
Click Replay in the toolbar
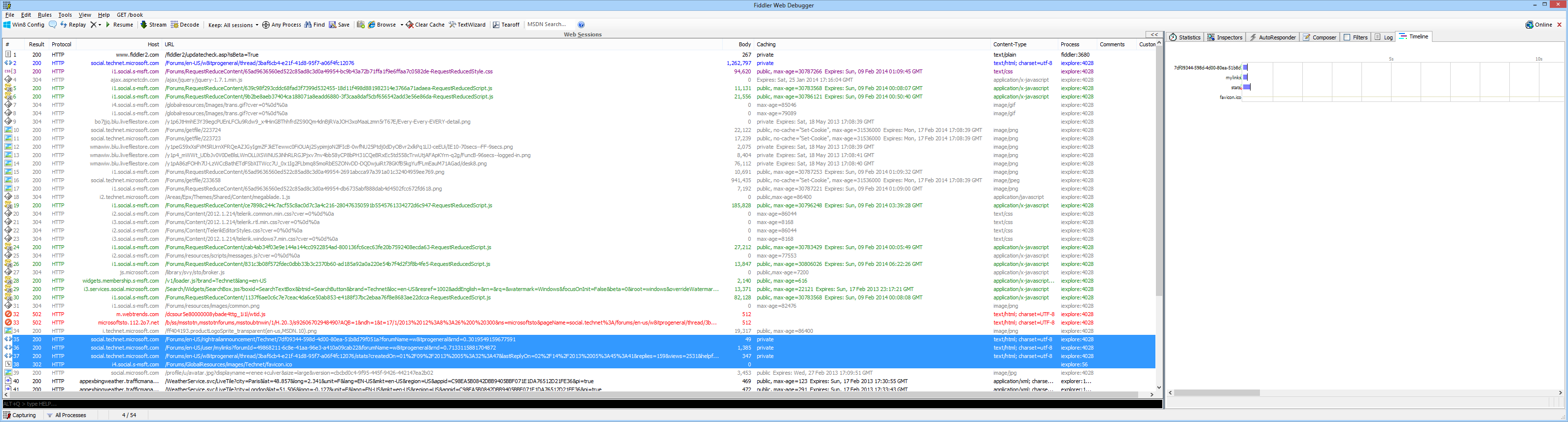pos(73,25)
